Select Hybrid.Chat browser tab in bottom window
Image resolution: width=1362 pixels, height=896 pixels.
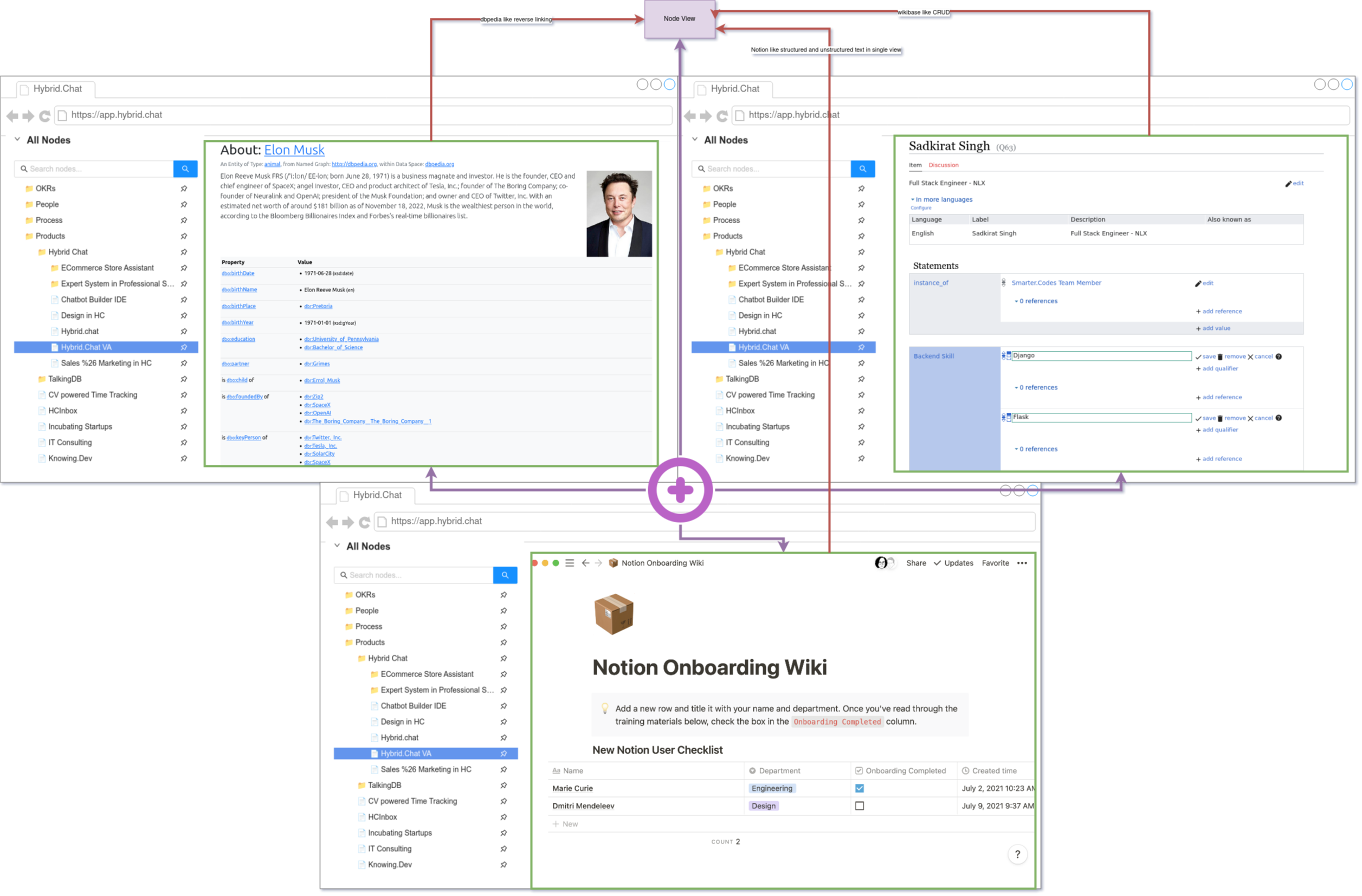click(376, 496)
